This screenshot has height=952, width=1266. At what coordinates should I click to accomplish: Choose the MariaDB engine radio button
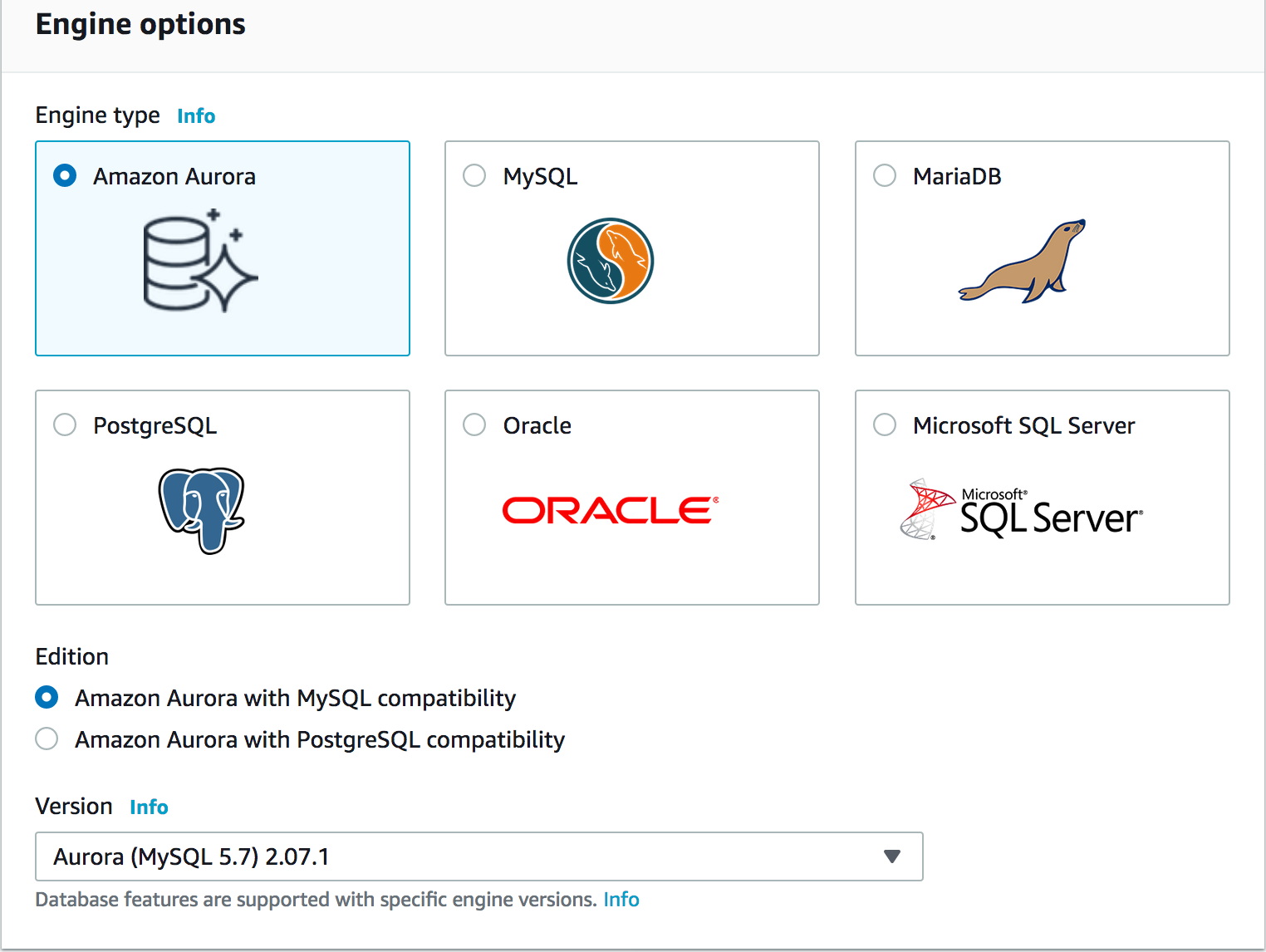[885, 175]
